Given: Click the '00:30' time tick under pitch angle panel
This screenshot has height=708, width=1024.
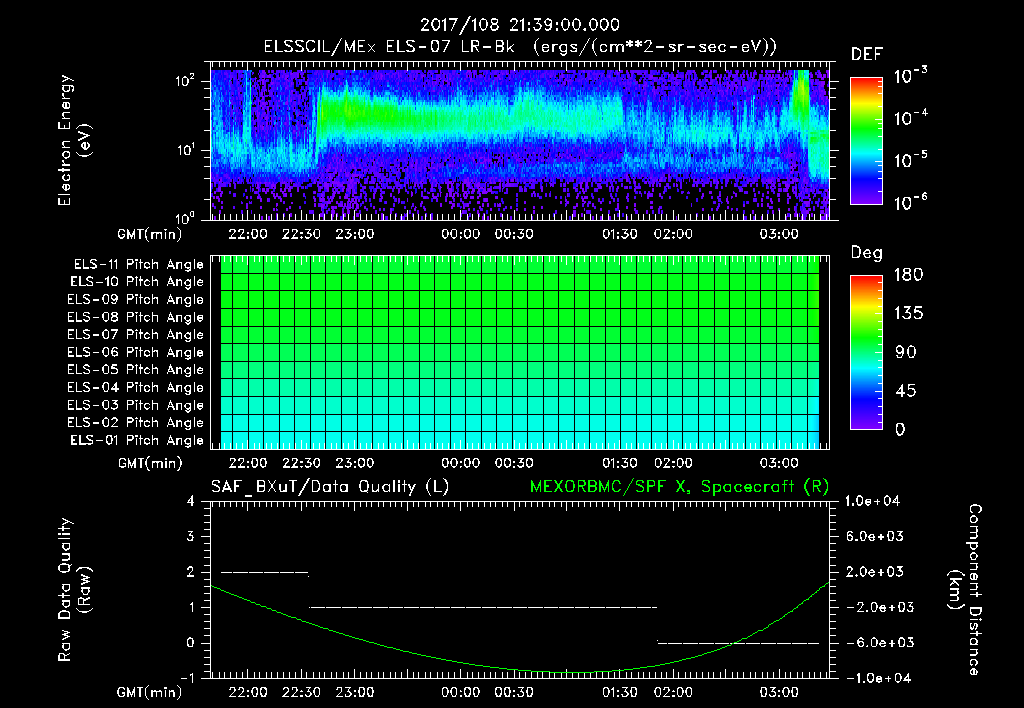Looking at the screenshot, I should (514, 463).
